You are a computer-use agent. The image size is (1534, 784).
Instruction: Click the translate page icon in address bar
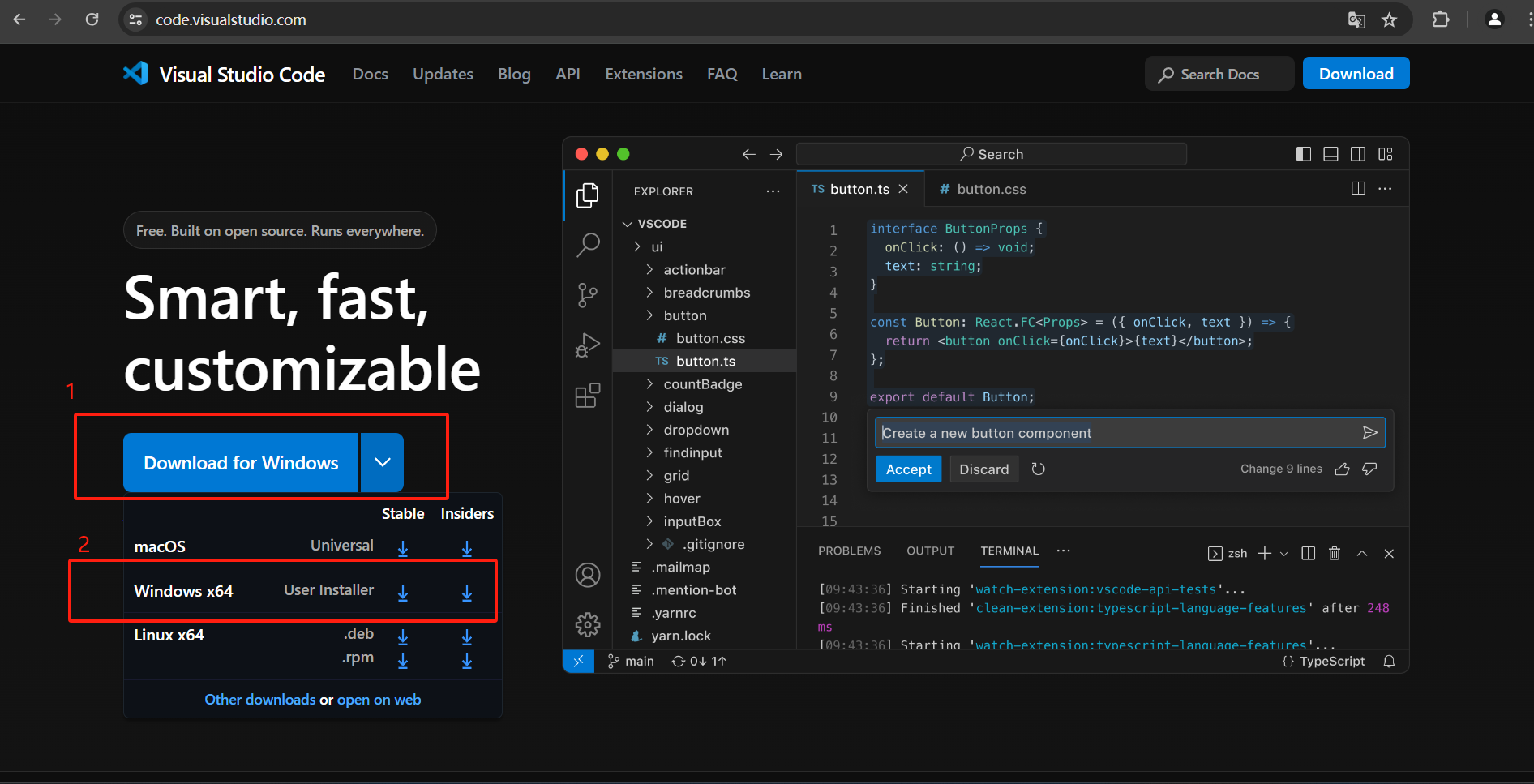(1356, 19)
